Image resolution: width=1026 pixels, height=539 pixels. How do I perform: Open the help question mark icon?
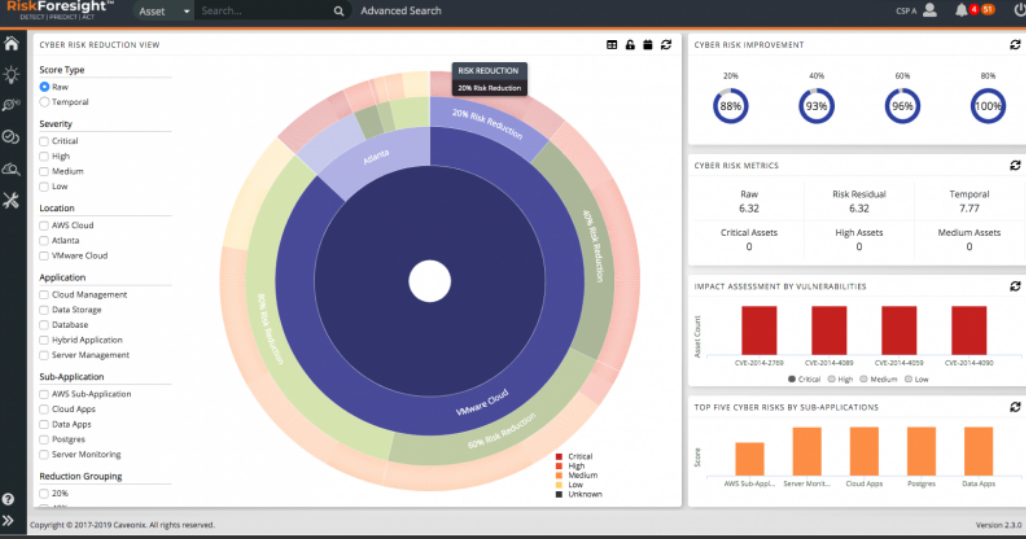(9, 499)
